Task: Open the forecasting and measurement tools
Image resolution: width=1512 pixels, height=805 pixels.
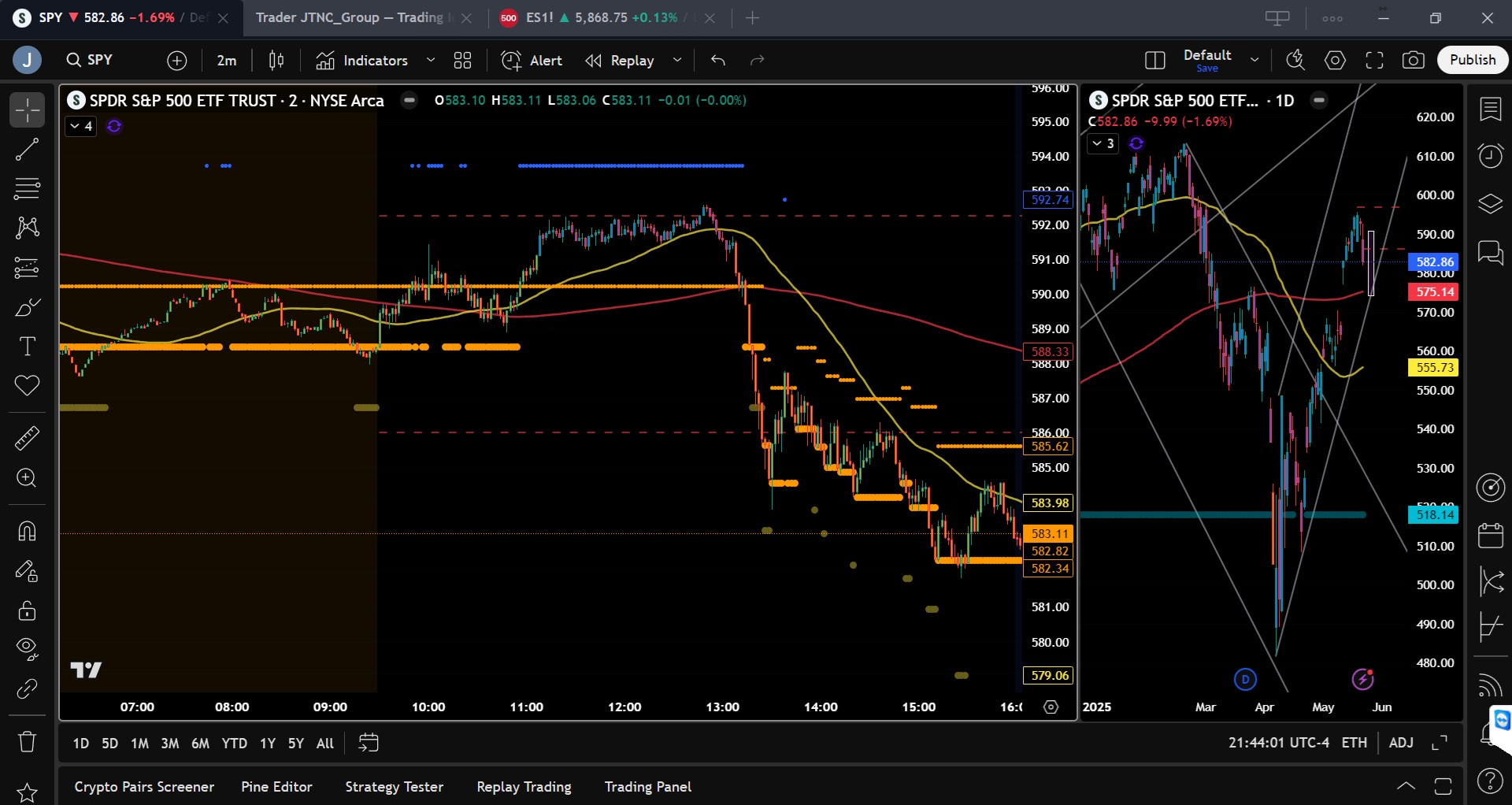Action: [x=27, y=268]
